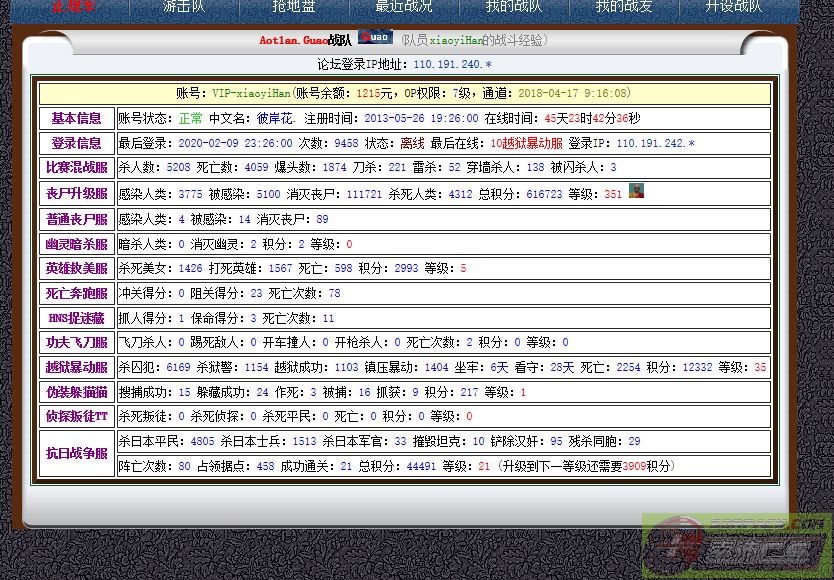Click the hide-and-seek score 217
The image size is (834, 580).
click(469, 392)
